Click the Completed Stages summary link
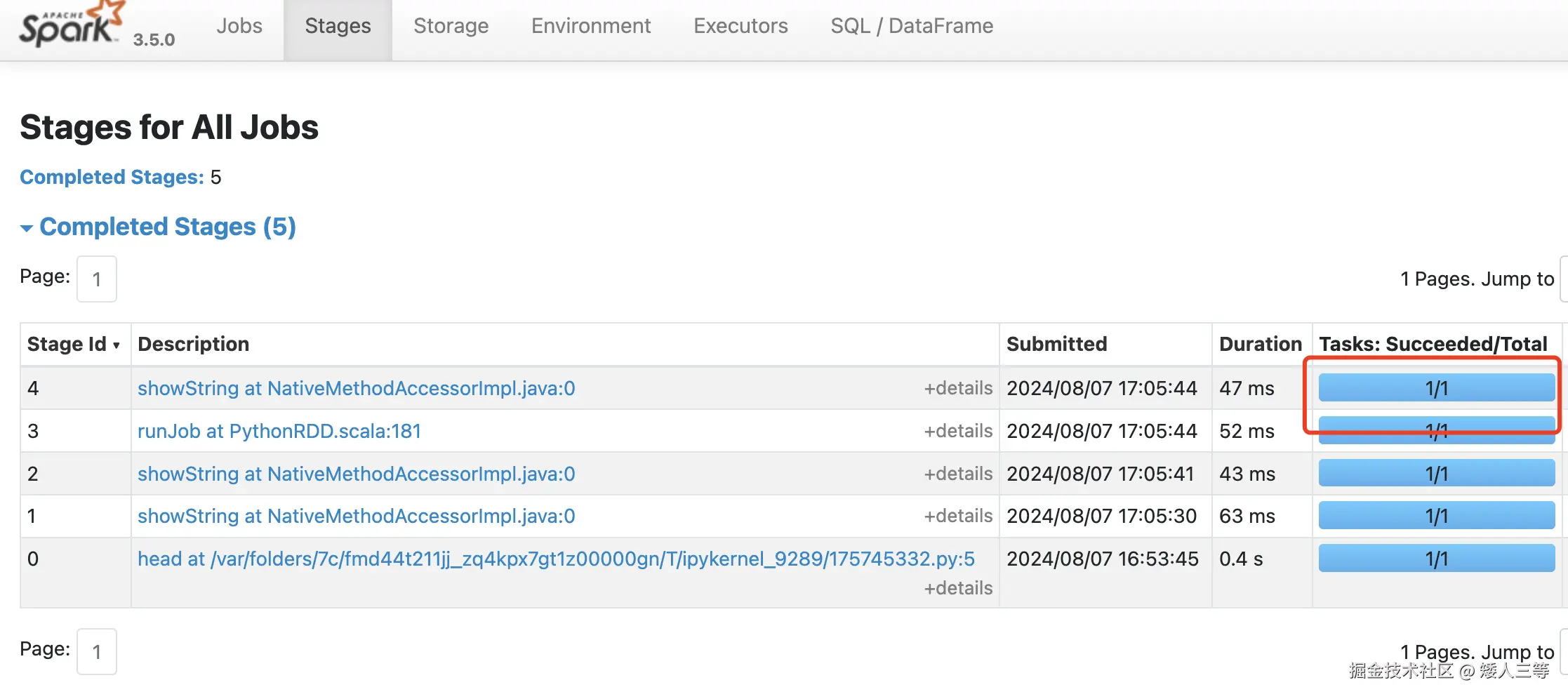The height and width of the screenshot is (699, 1568). tap(112, 177)
